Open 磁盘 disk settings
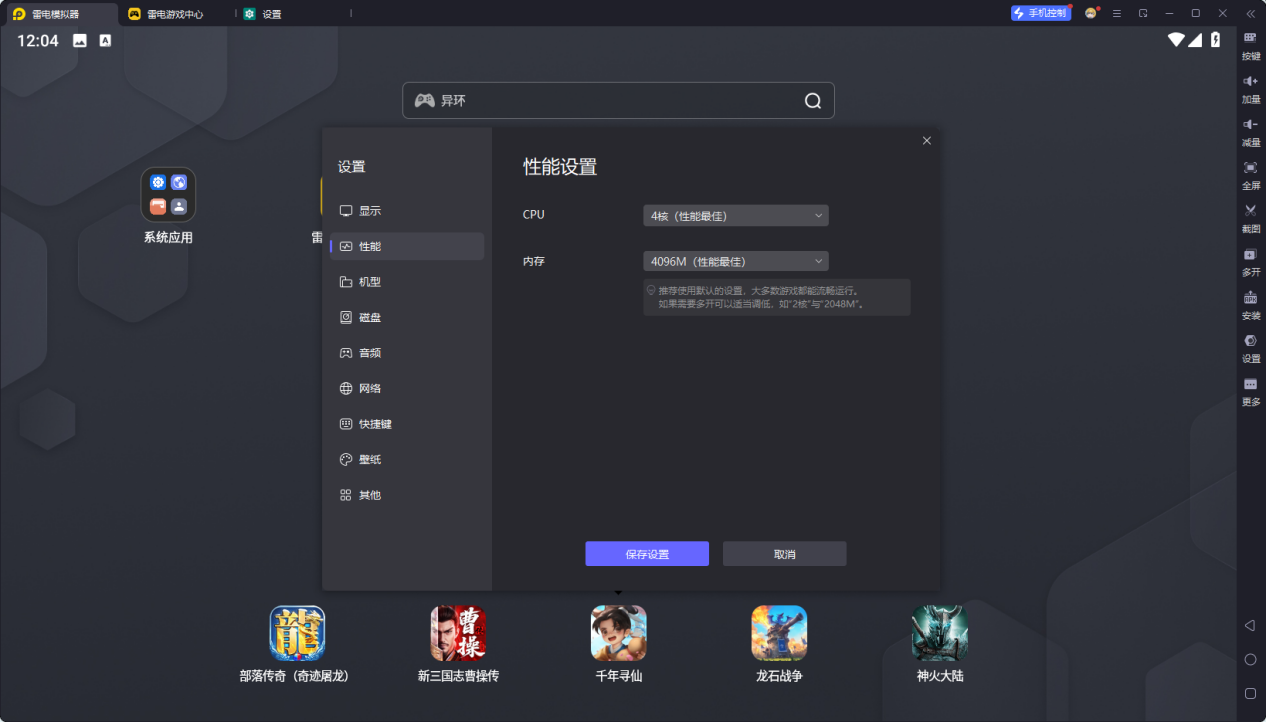The width and height of the screenshot is (1266, 722). pos(407,317)
